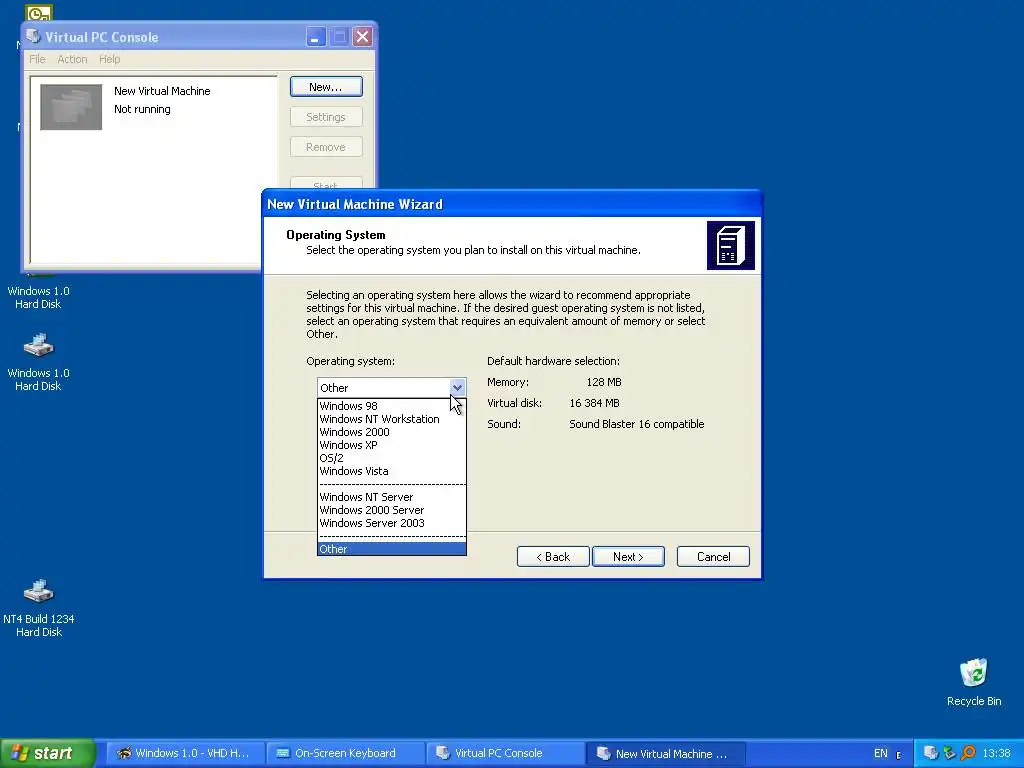Click the Settings button in Virtual PC Console
This screenshot has height=768, width=1024.
click(x=326, y=117)
